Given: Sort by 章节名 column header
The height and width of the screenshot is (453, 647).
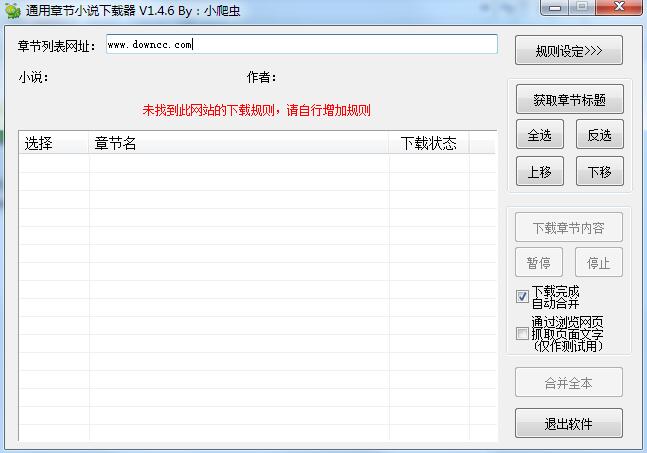Looking at the screenshot, I should pyautogui.click(x=239, y=143).
